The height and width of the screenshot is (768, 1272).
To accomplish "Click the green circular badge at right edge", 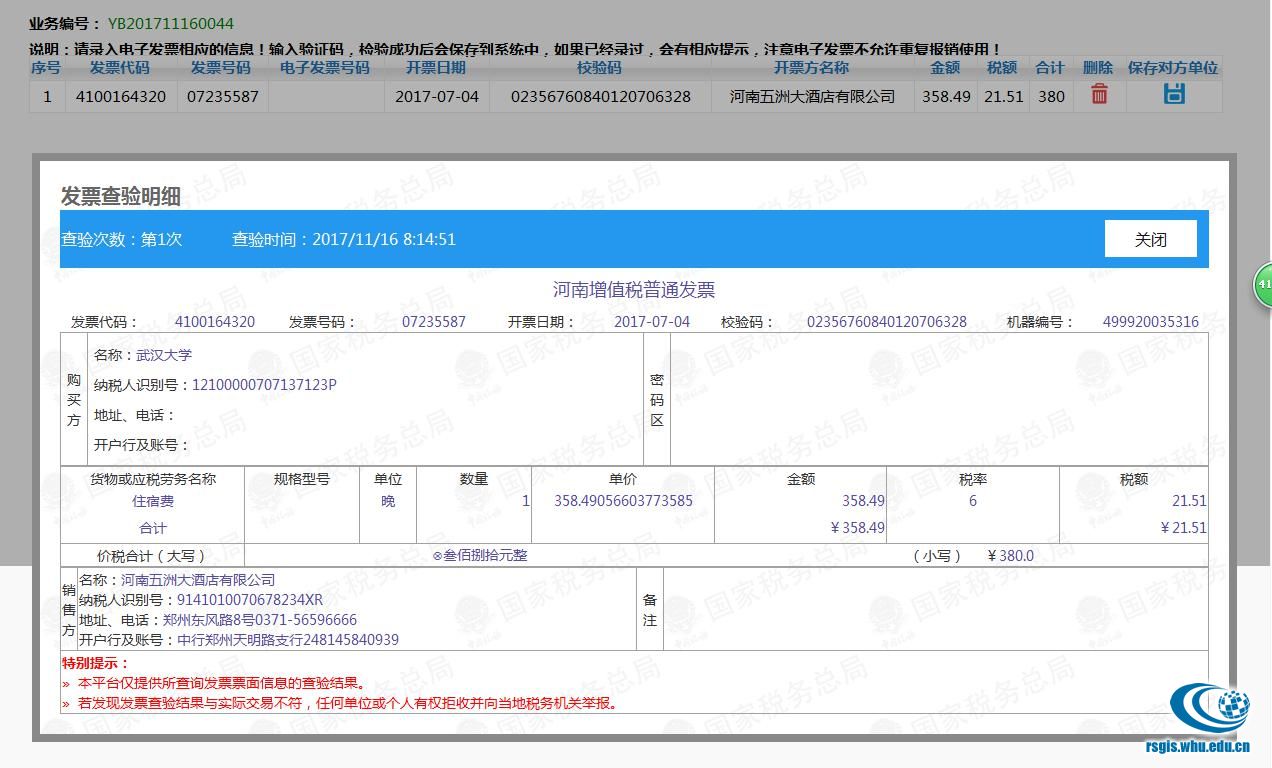I will click(x=1263, y=284).
